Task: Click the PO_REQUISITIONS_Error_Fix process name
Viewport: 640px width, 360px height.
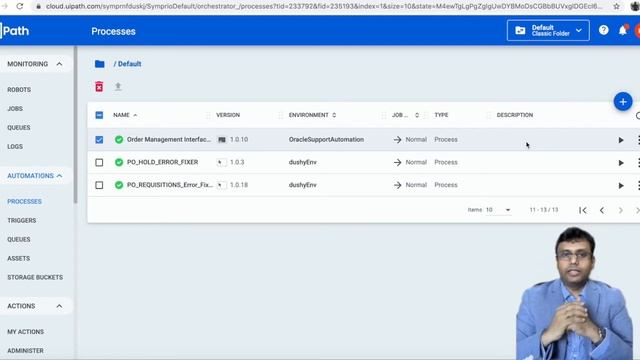Action: (170, 185)
